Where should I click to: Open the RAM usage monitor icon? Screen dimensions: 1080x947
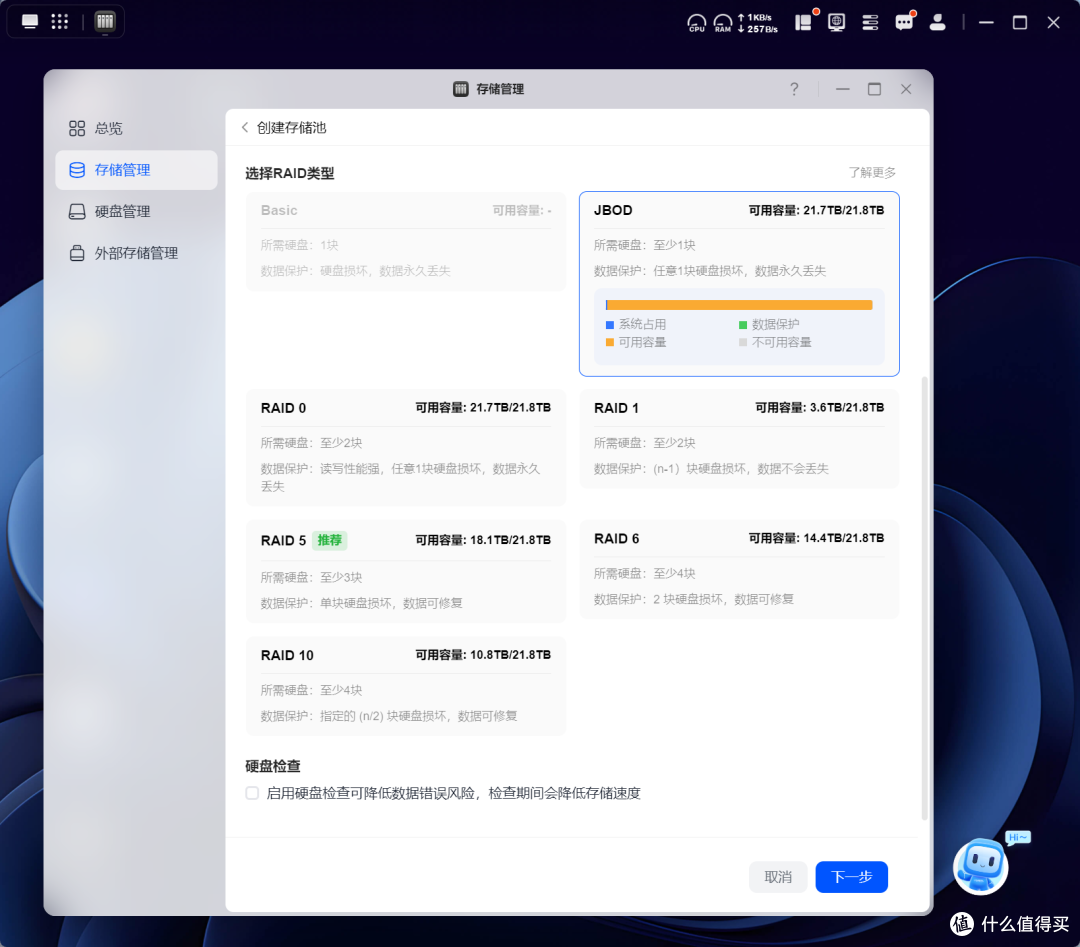tap(723, 23)
